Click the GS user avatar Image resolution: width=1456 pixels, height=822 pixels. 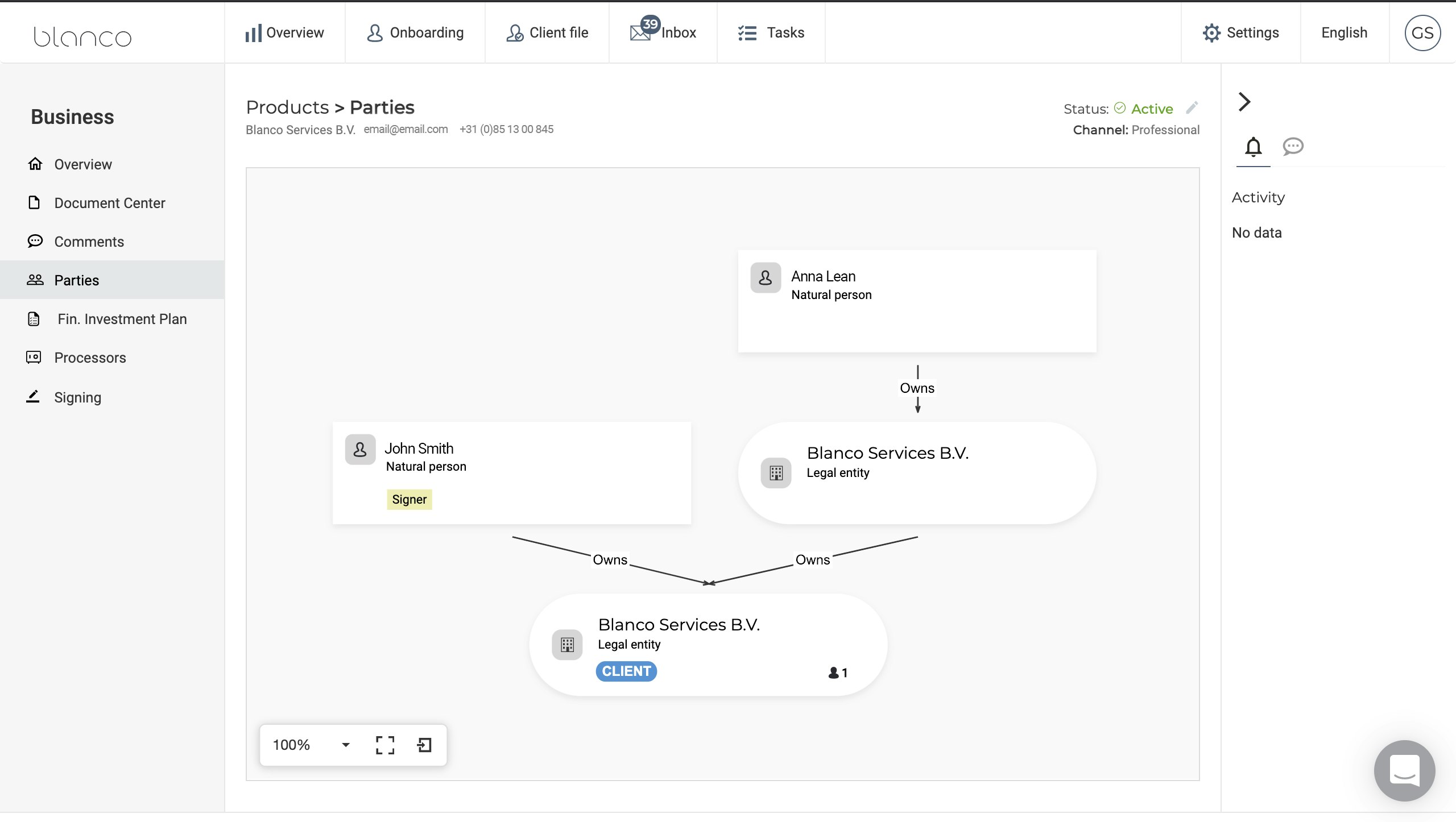point(1422,33)
